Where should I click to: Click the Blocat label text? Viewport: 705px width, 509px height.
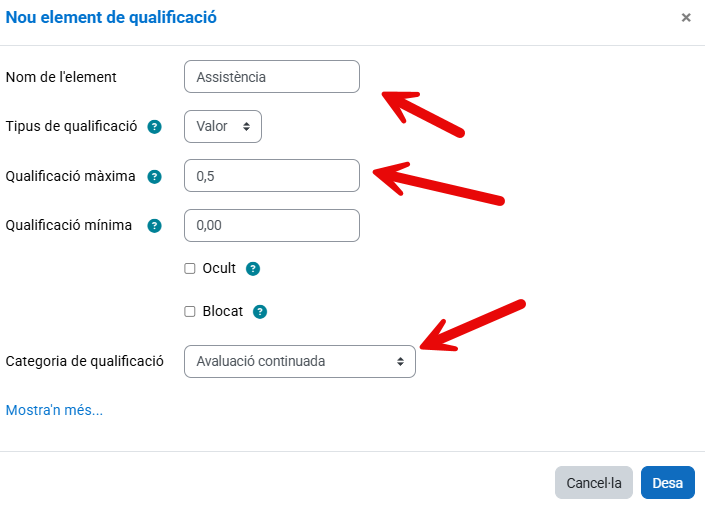[x=222, y=311]
